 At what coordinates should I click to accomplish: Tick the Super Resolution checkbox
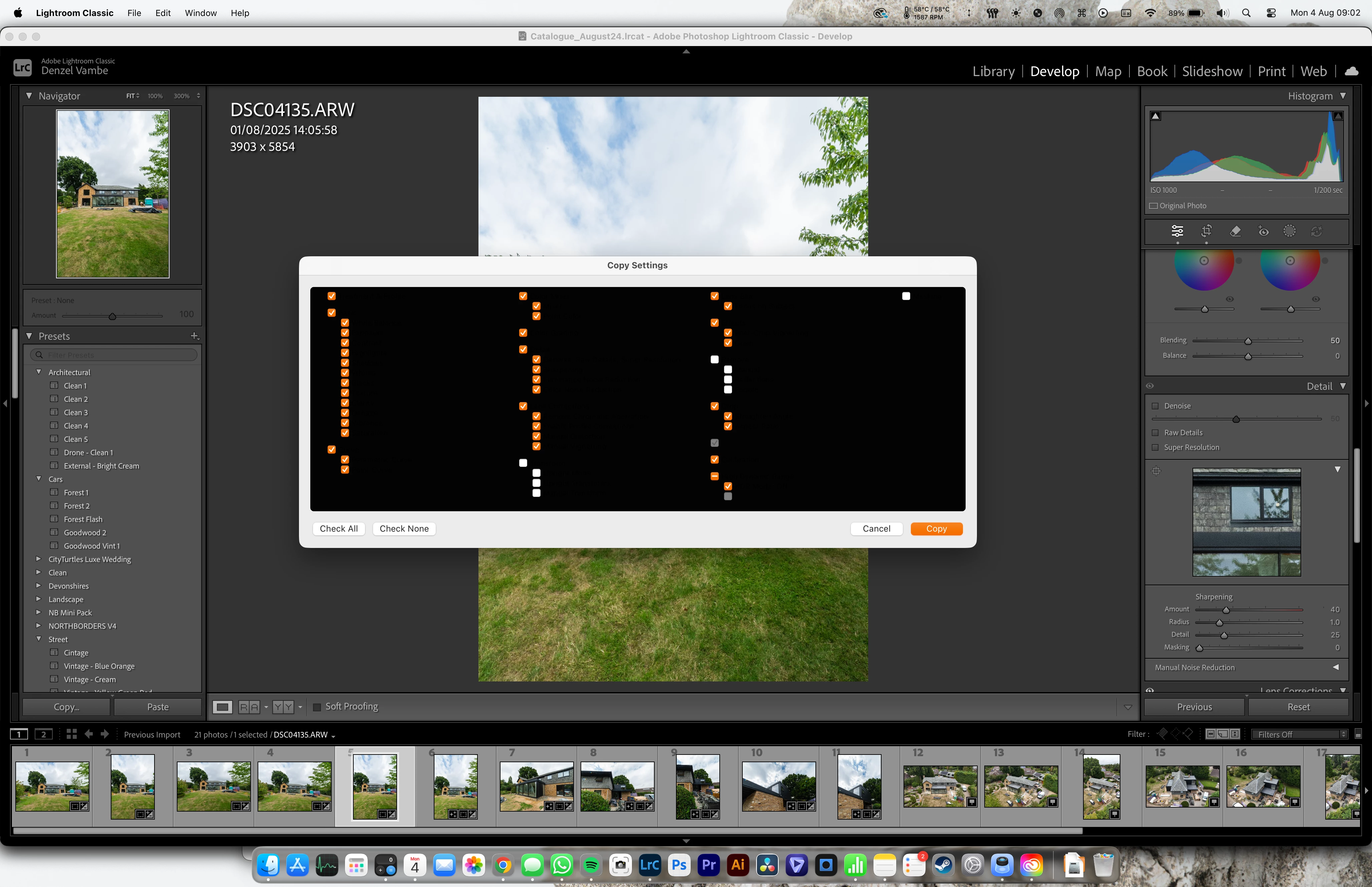pyautogui.click(x=1155, y=448)
